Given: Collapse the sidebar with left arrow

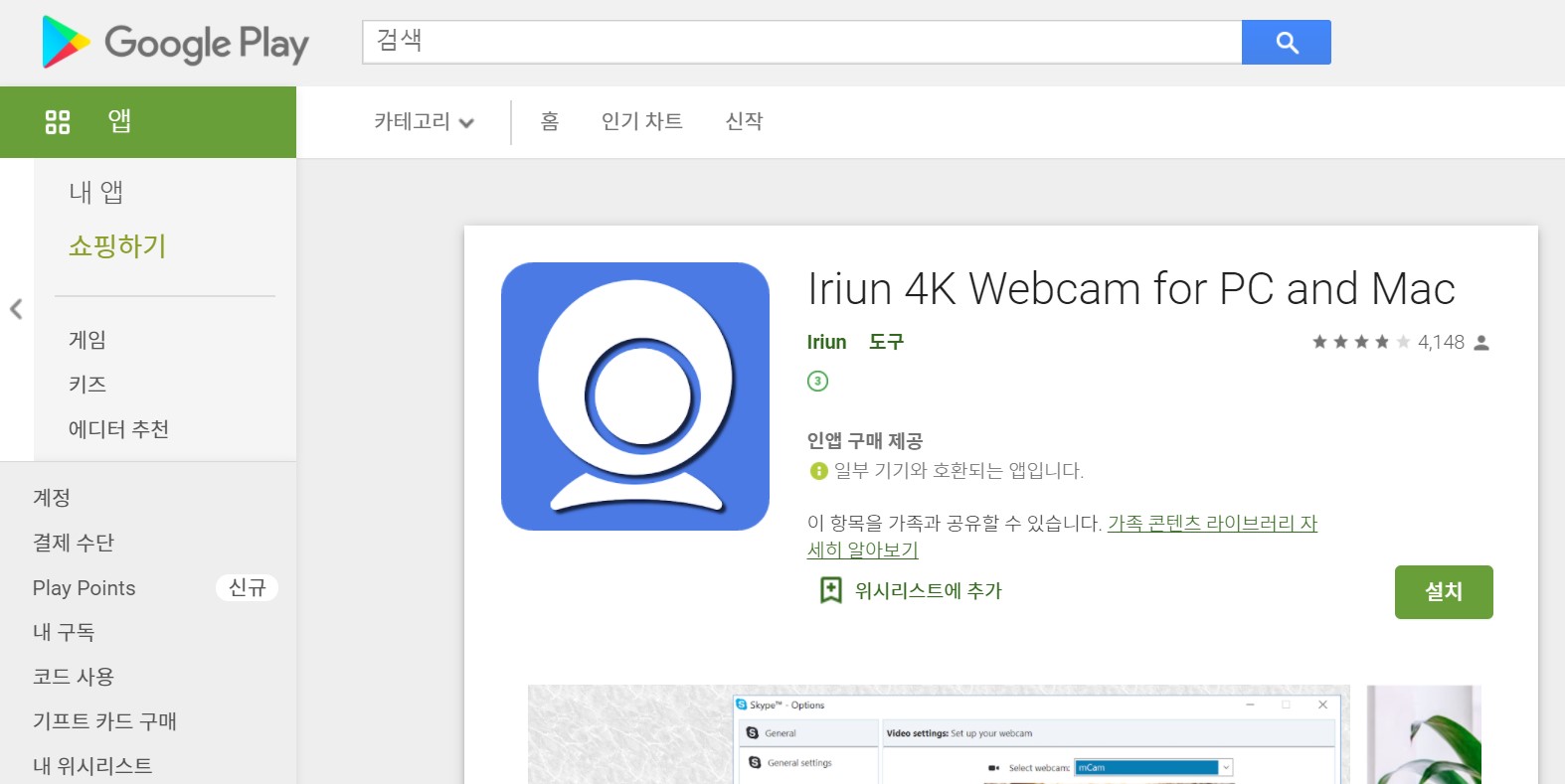Looking at the screenshot, I should 16,309.
